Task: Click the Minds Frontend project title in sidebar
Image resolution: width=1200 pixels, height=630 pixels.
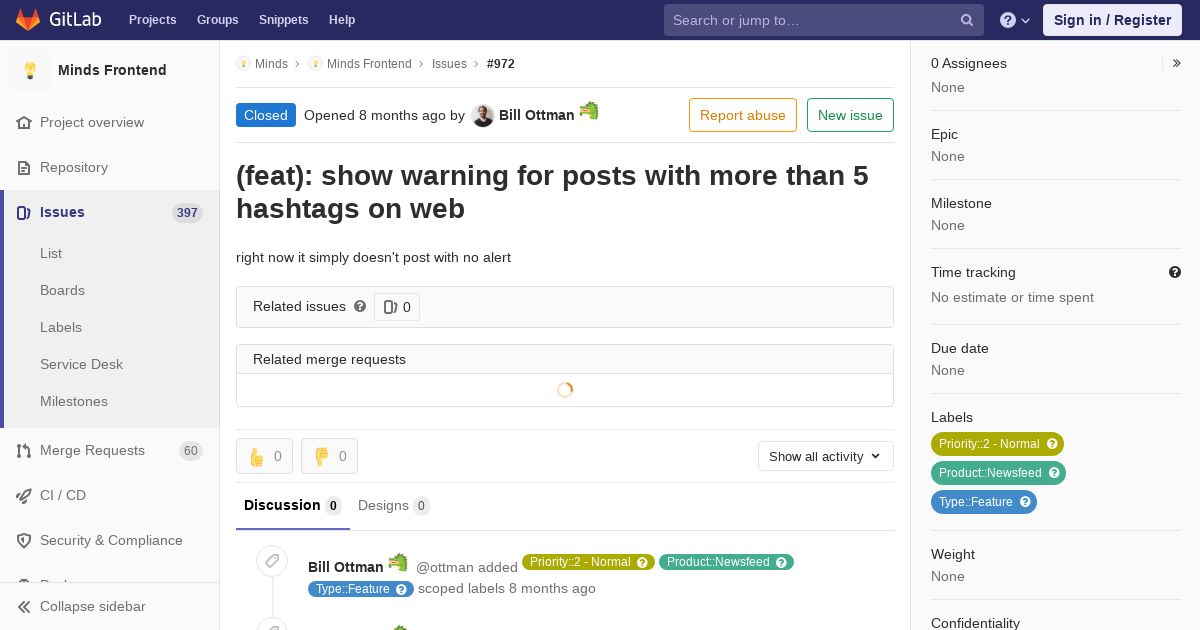Action: pyautogui.click(x=112, y=70)
